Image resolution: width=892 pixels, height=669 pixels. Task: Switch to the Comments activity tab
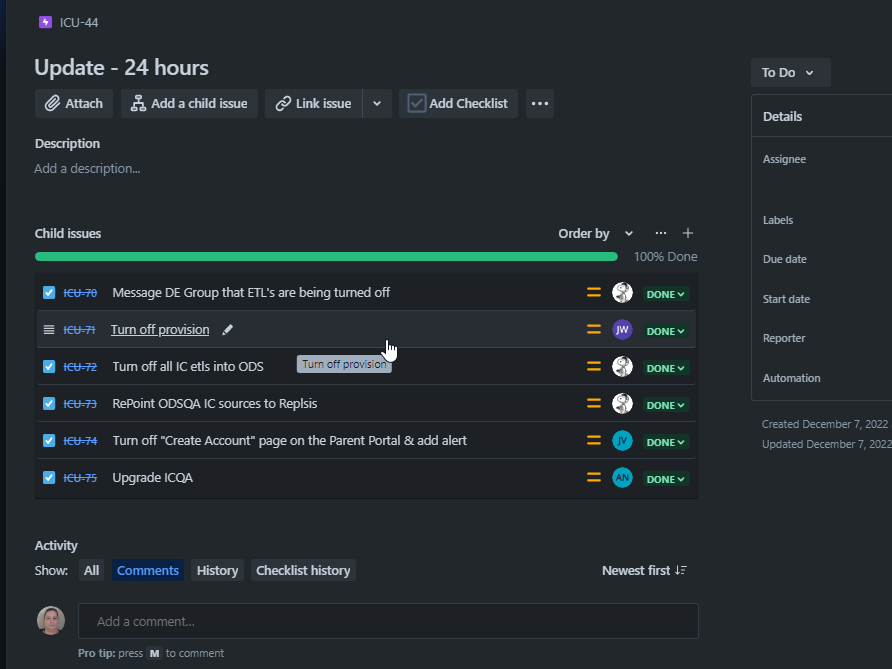[x=148, y=570]
